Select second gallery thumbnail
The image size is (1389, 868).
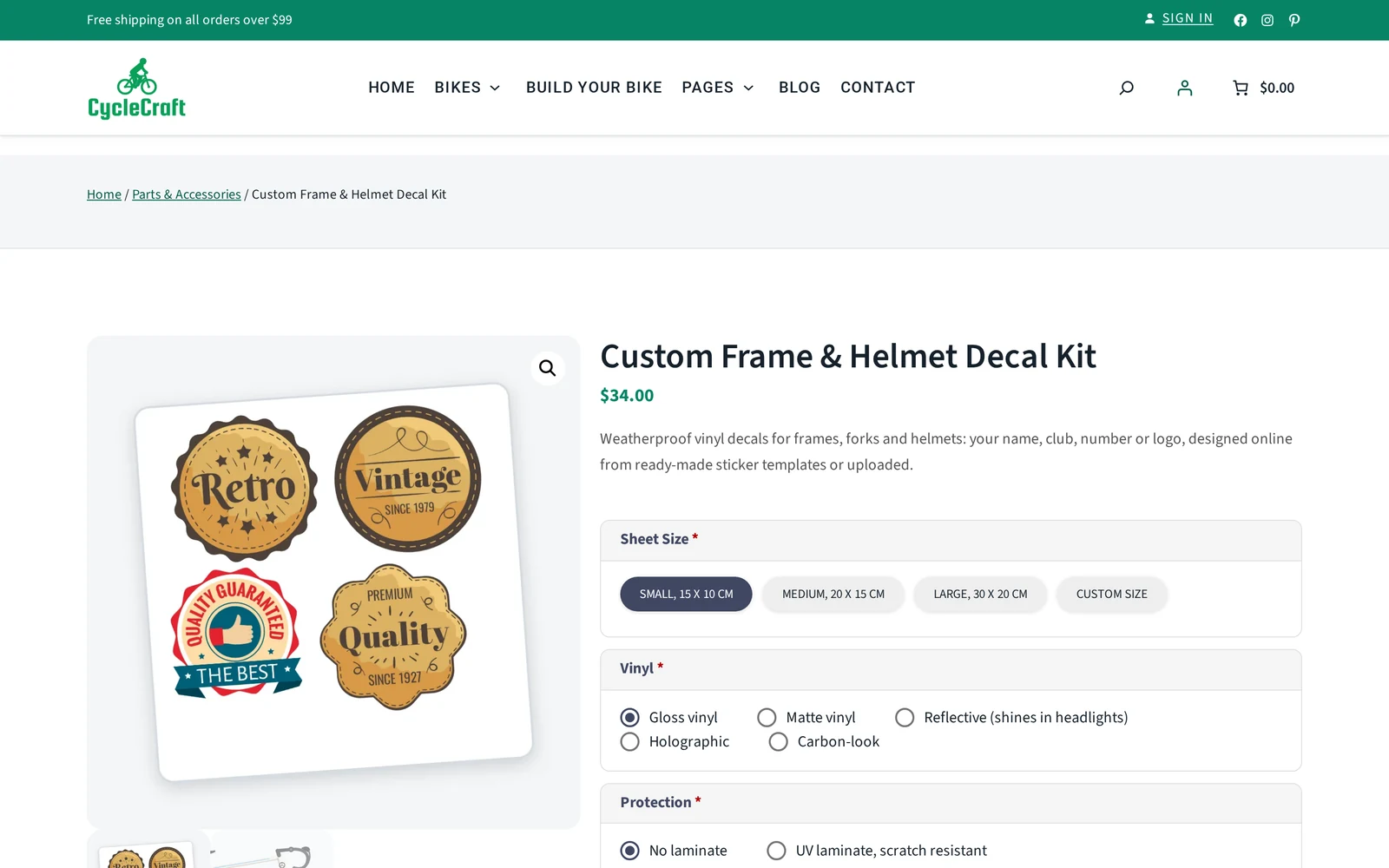point(272,850)
